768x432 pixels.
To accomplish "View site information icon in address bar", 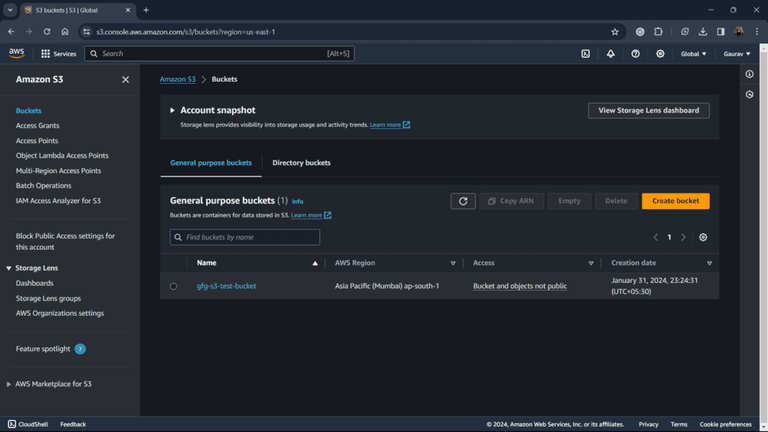I will click(87, 32).
